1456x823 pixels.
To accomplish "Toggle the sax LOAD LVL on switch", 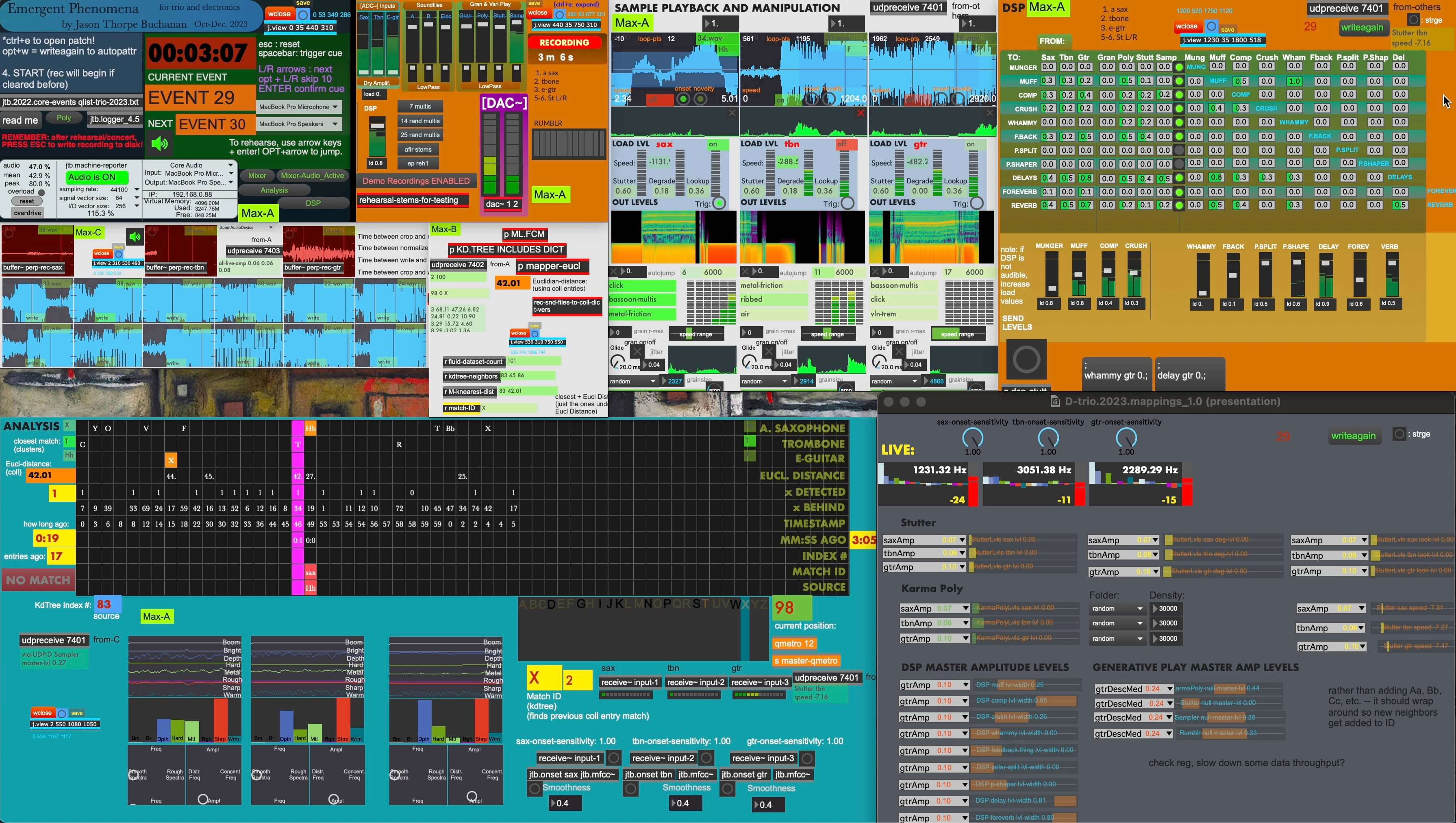I will [x=717, y=144].
